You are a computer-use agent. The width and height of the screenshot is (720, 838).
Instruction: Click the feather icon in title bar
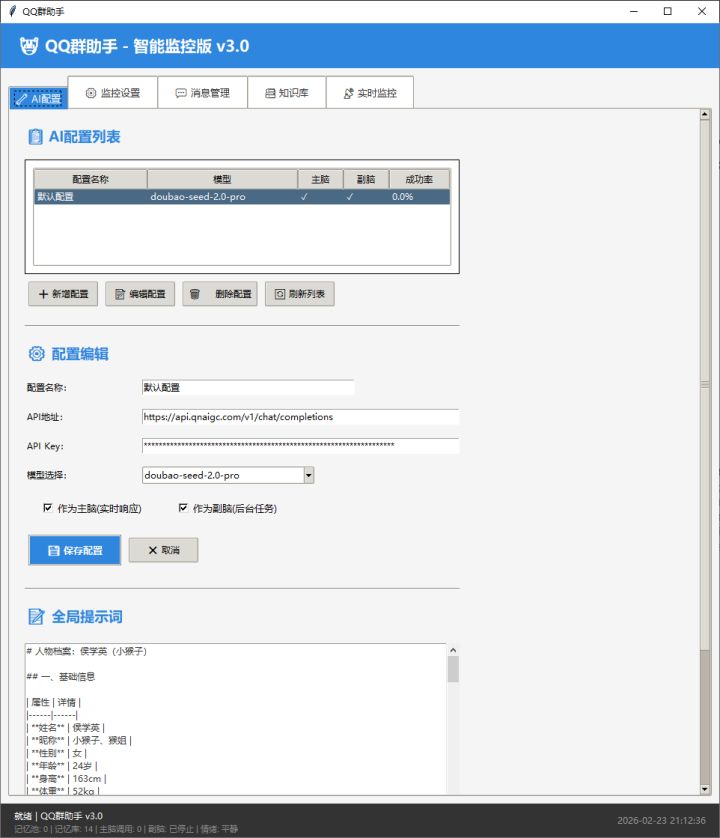(13, 11)
